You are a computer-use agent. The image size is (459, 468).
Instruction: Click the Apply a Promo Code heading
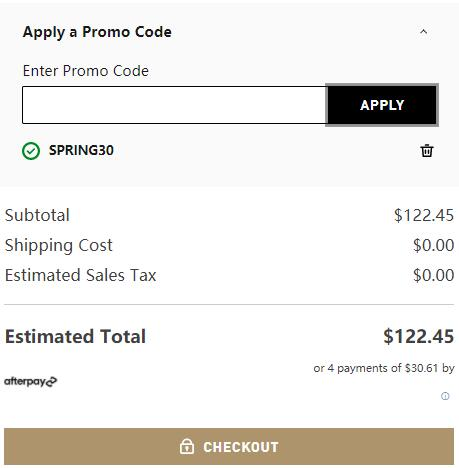click(x=97, y=32)
